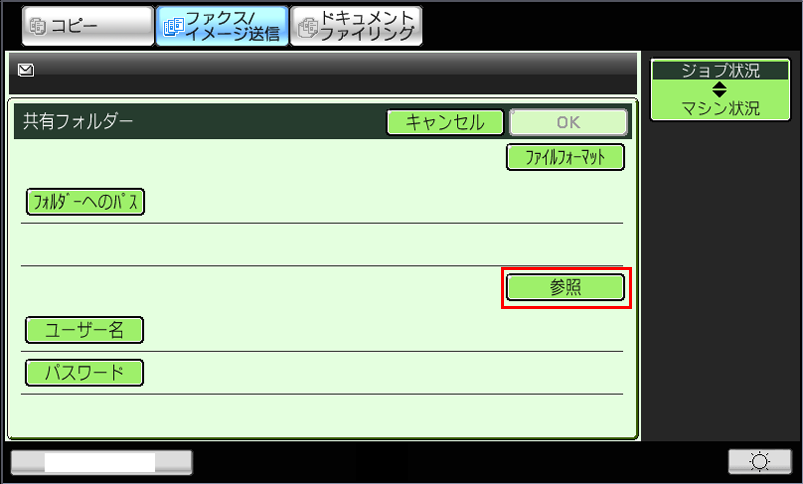This screenshot has height=484, width=803.
Task: Choose the ユーザー名 button
Action: [x=84, y=330]
